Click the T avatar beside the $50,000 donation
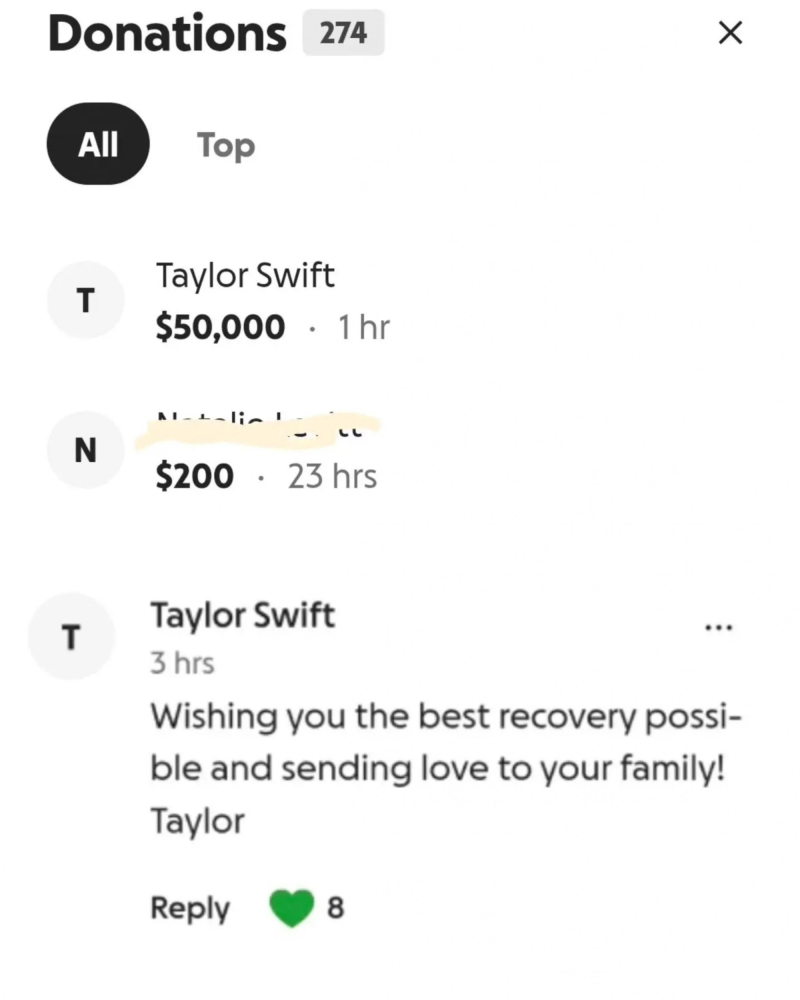Viewport: 800px width, 1000px height. (85, 300)
